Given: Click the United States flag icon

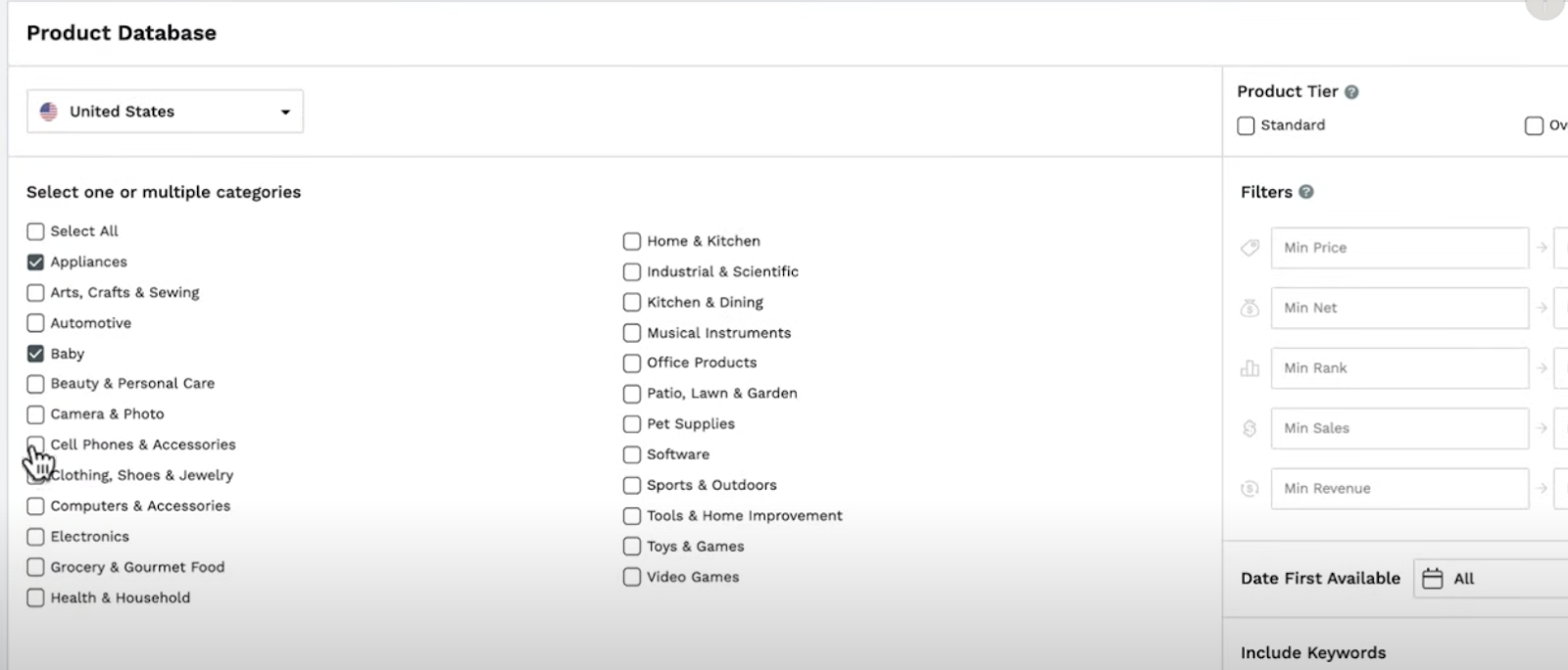Looking at the screenshot, I should tap(49, 111).
